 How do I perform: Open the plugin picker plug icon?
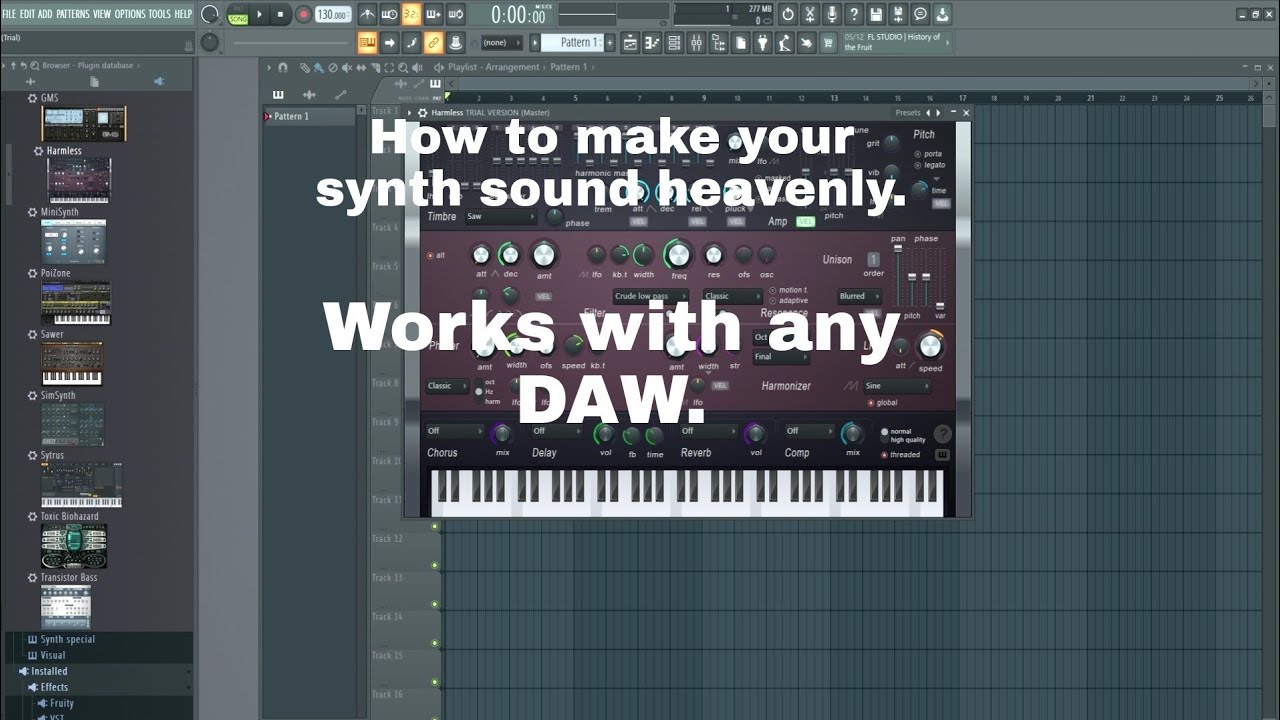[762, 42]
